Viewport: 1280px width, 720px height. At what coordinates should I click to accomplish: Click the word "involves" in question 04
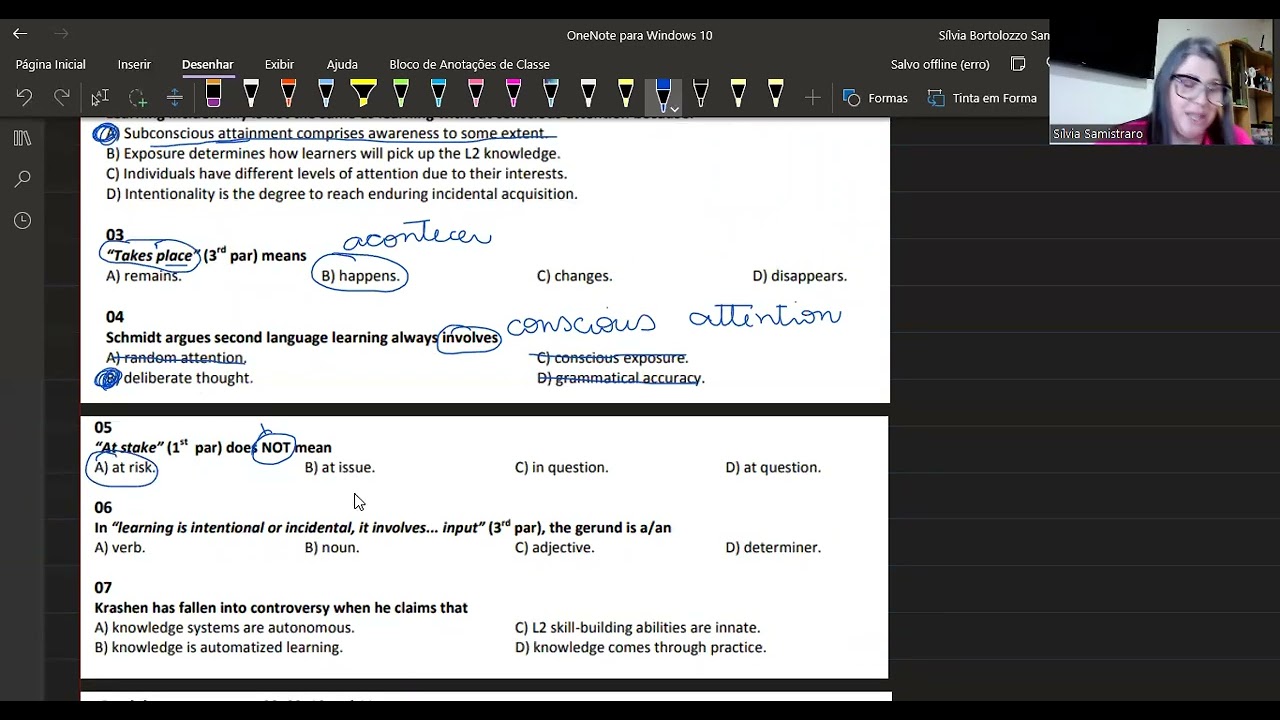pos(470,338)
